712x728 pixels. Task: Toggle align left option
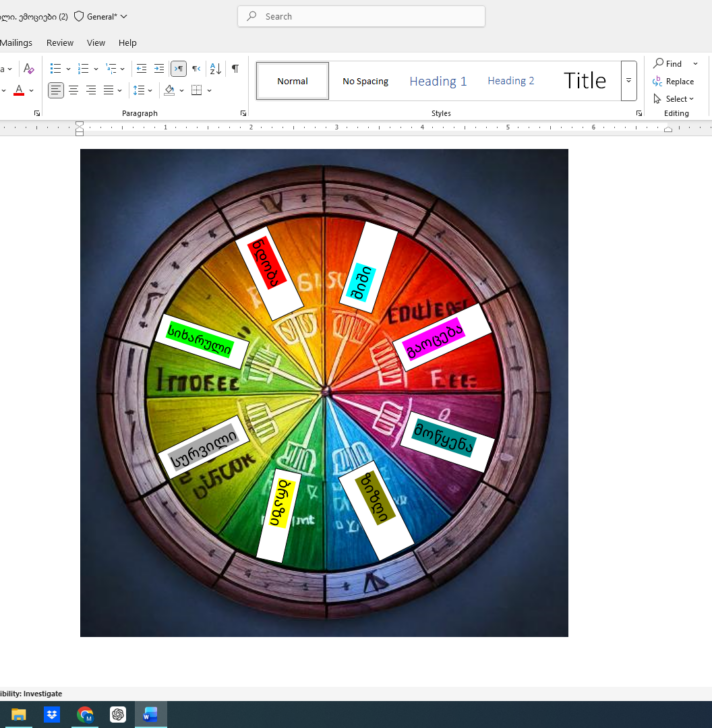[x=56, y=90]
